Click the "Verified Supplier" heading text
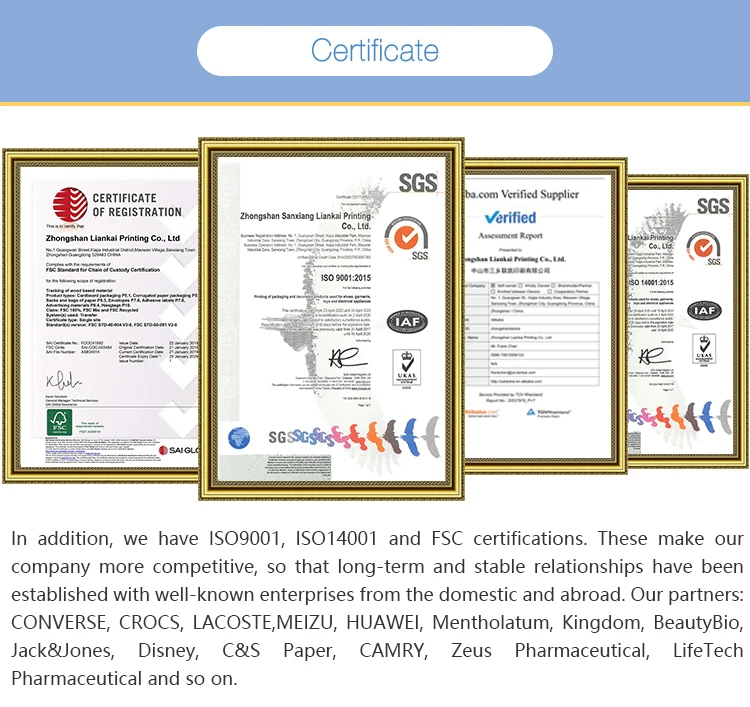The width and height of the screenshot is (750, 707). coord(540,194)
